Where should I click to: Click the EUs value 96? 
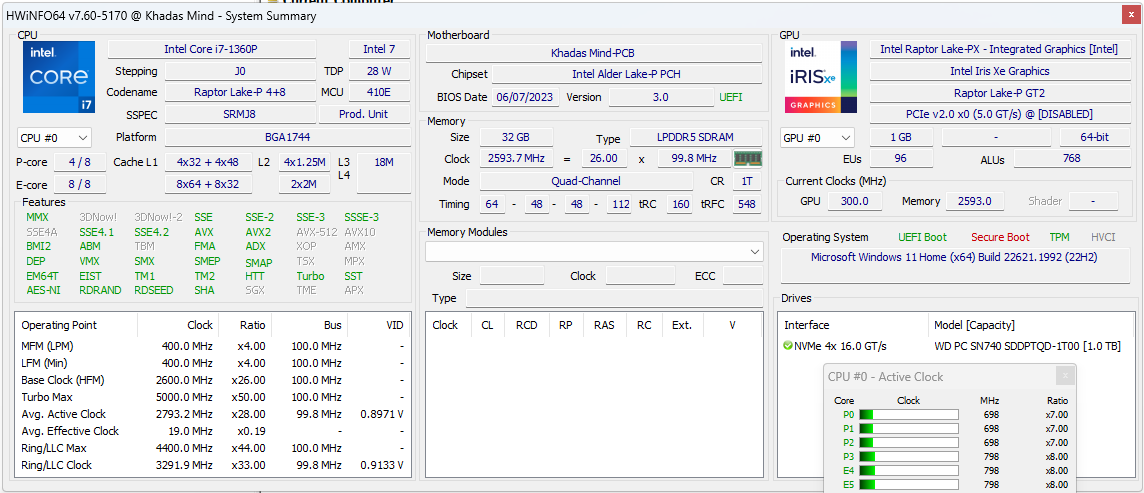tap(901, 159)
